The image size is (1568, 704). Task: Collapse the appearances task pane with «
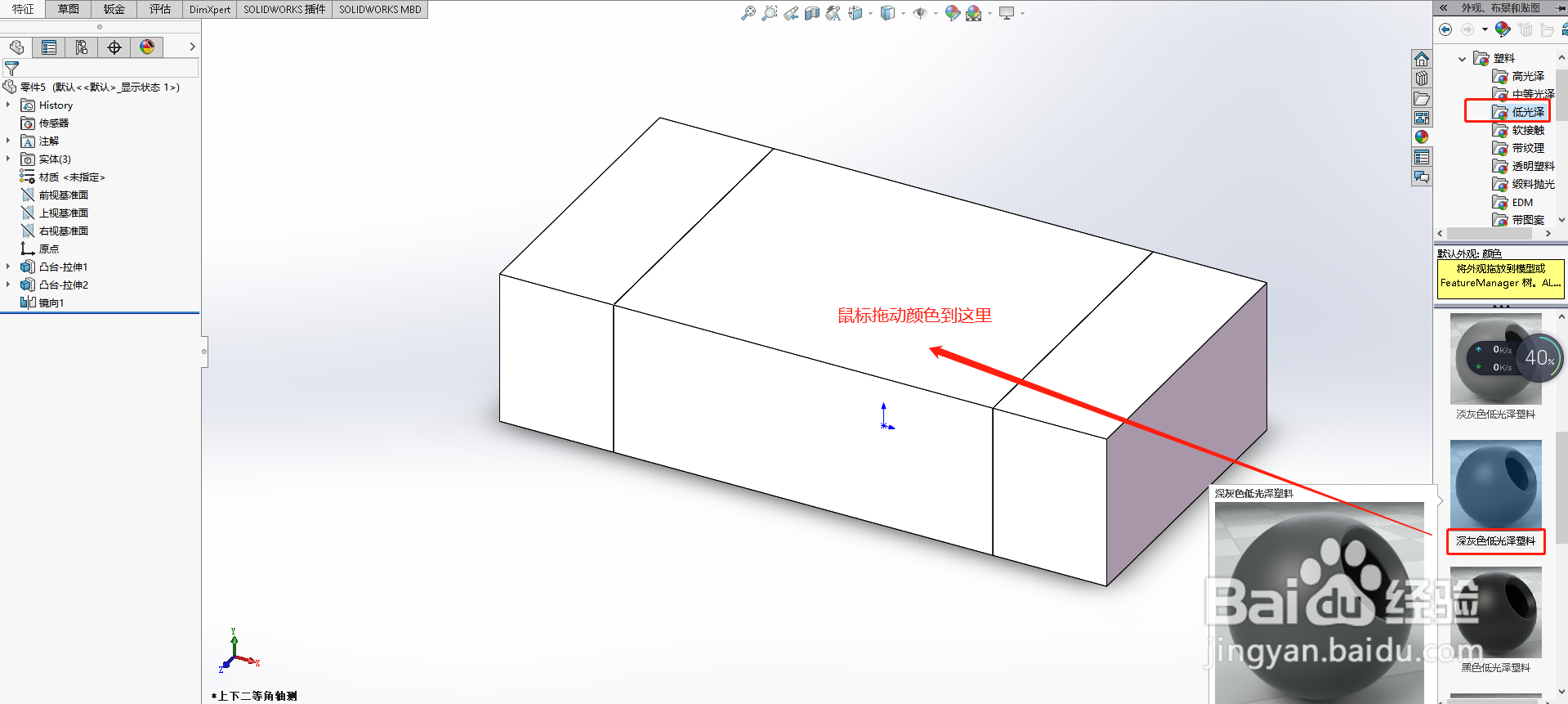pos(1444,7)
